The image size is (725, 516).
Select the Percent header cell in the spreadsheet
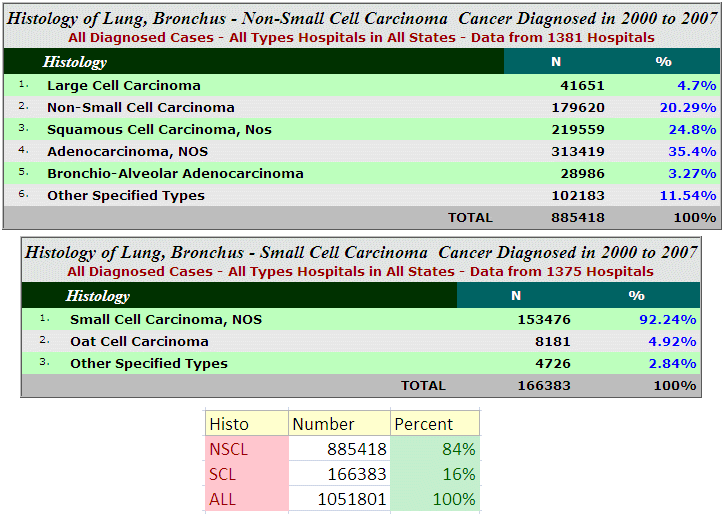[424, 424]
